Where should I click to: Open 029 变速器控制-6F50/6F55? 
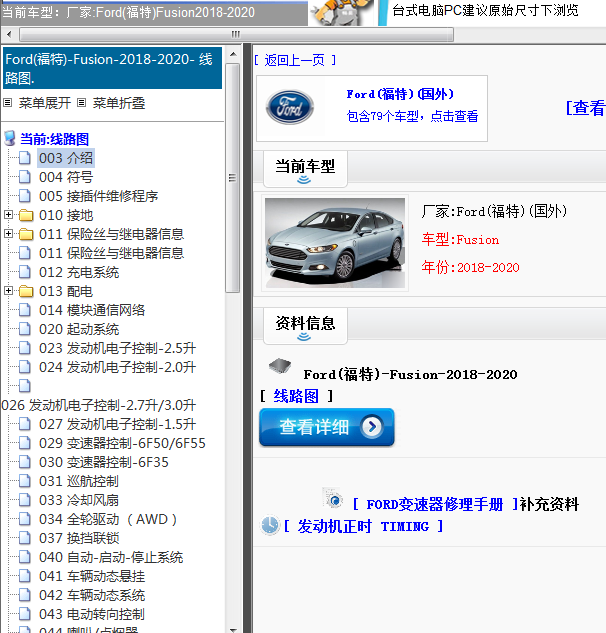[x=122, y=443]
